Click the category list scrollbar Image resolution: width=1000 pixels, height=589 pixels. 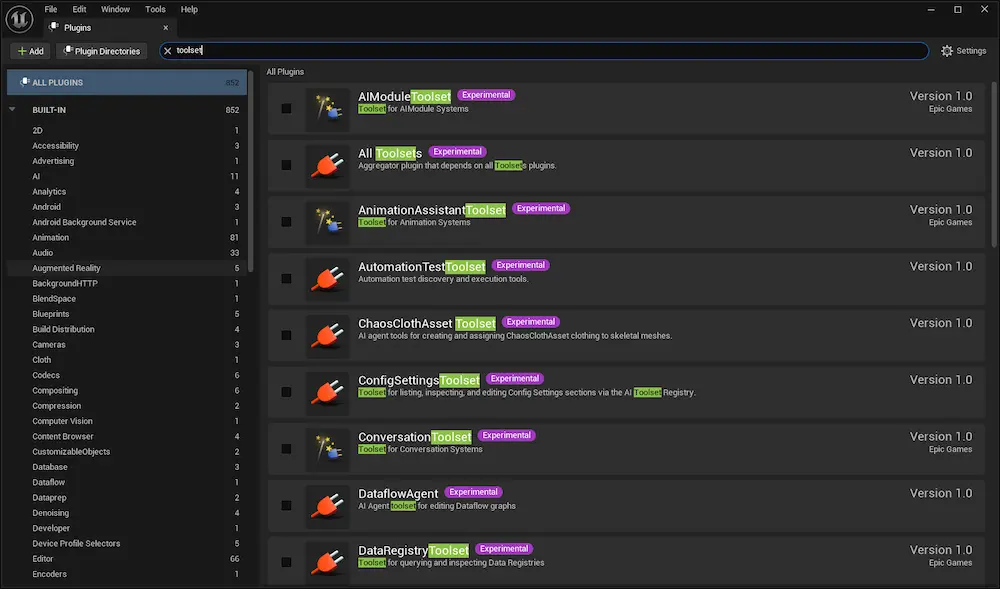(x=251, y=171)
